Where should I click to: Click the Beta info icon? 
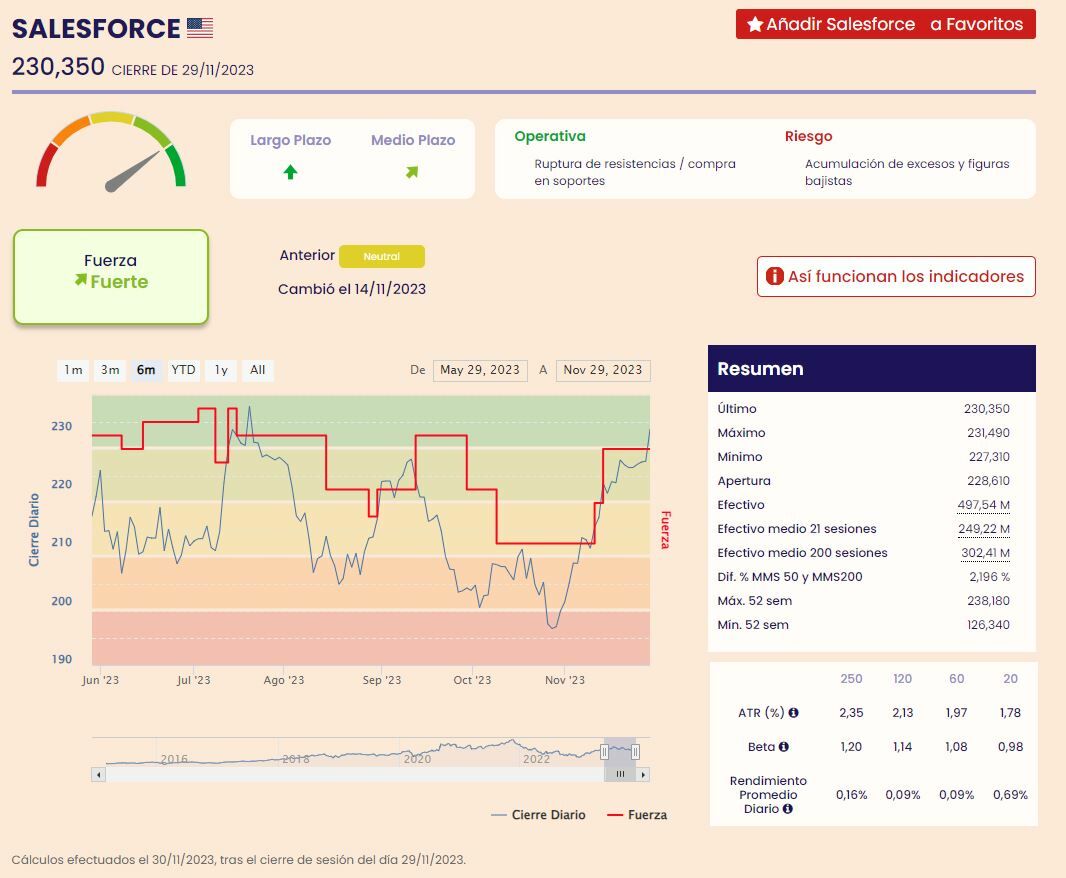[783, 747]
